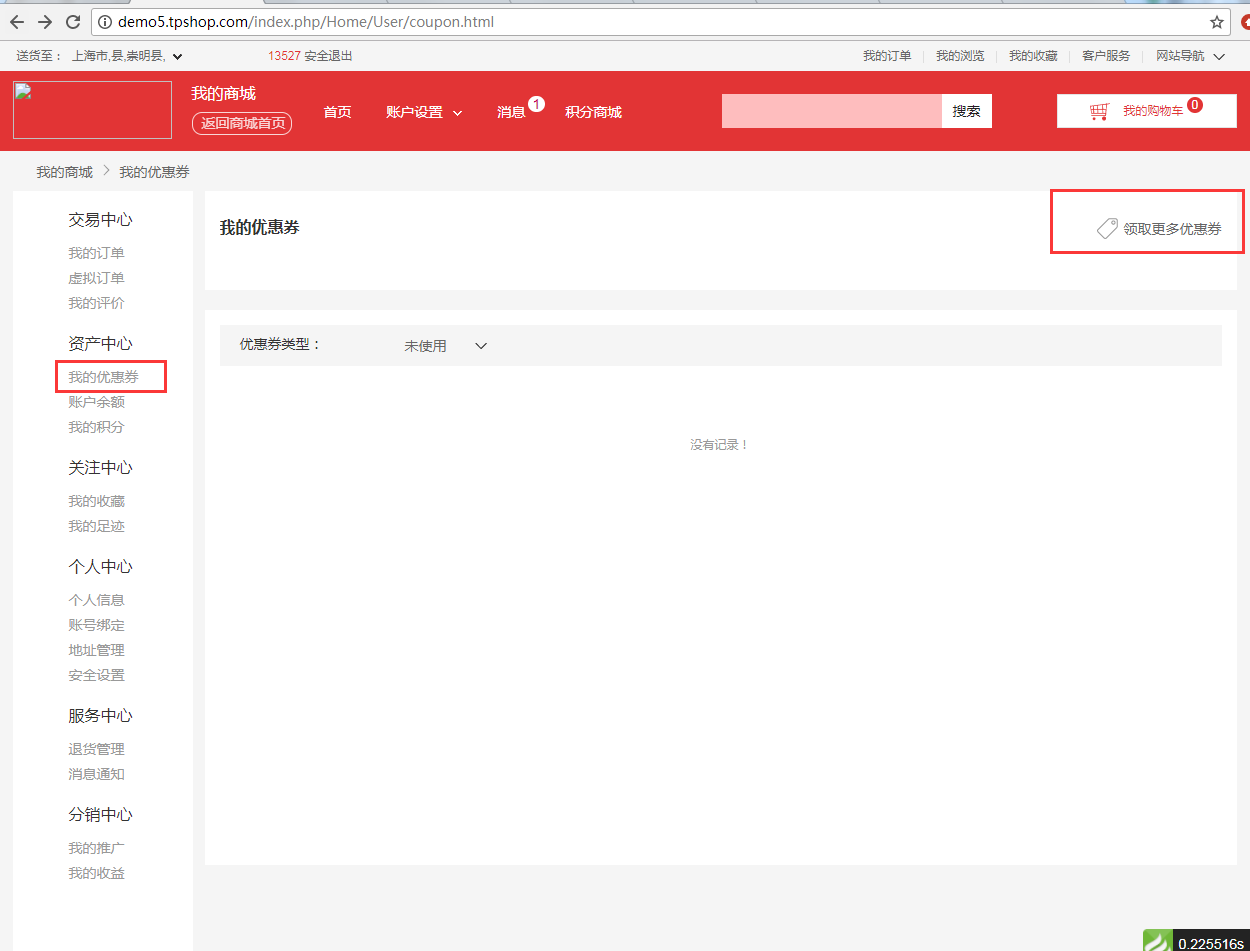Expand the 网站导航 menu
Screen dimensions: 1250x951
coord(1189,56)
